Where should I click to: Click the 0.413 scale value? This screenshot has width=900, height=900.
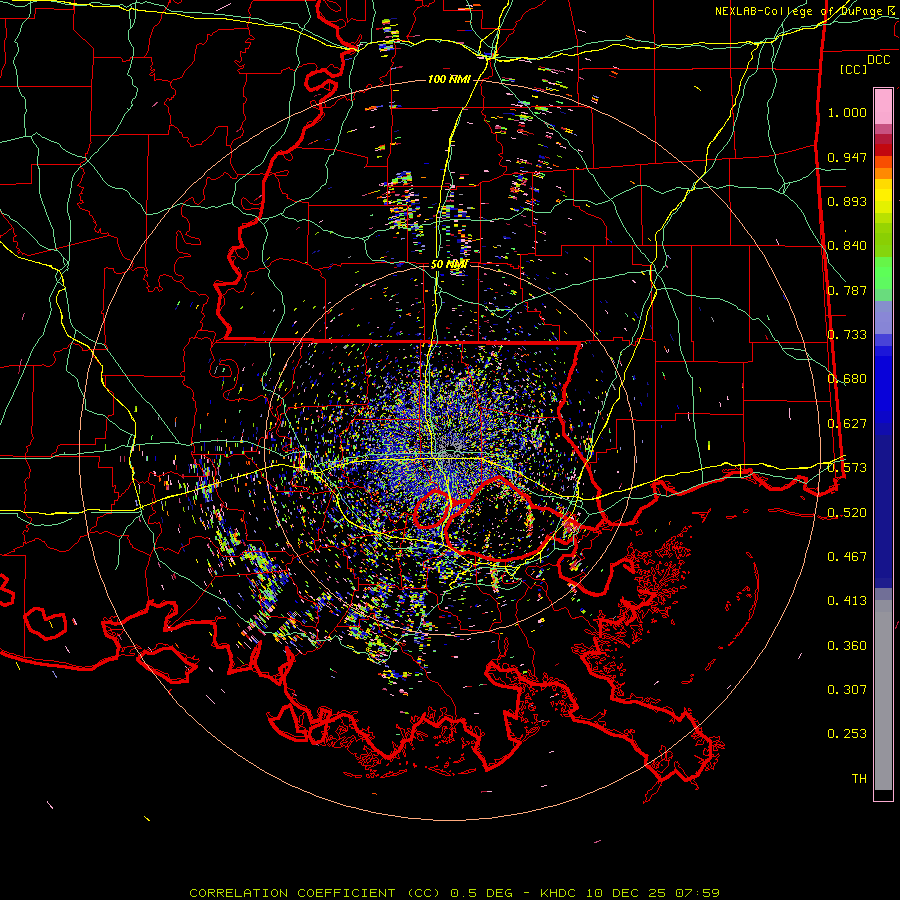[x=847, y=601]
